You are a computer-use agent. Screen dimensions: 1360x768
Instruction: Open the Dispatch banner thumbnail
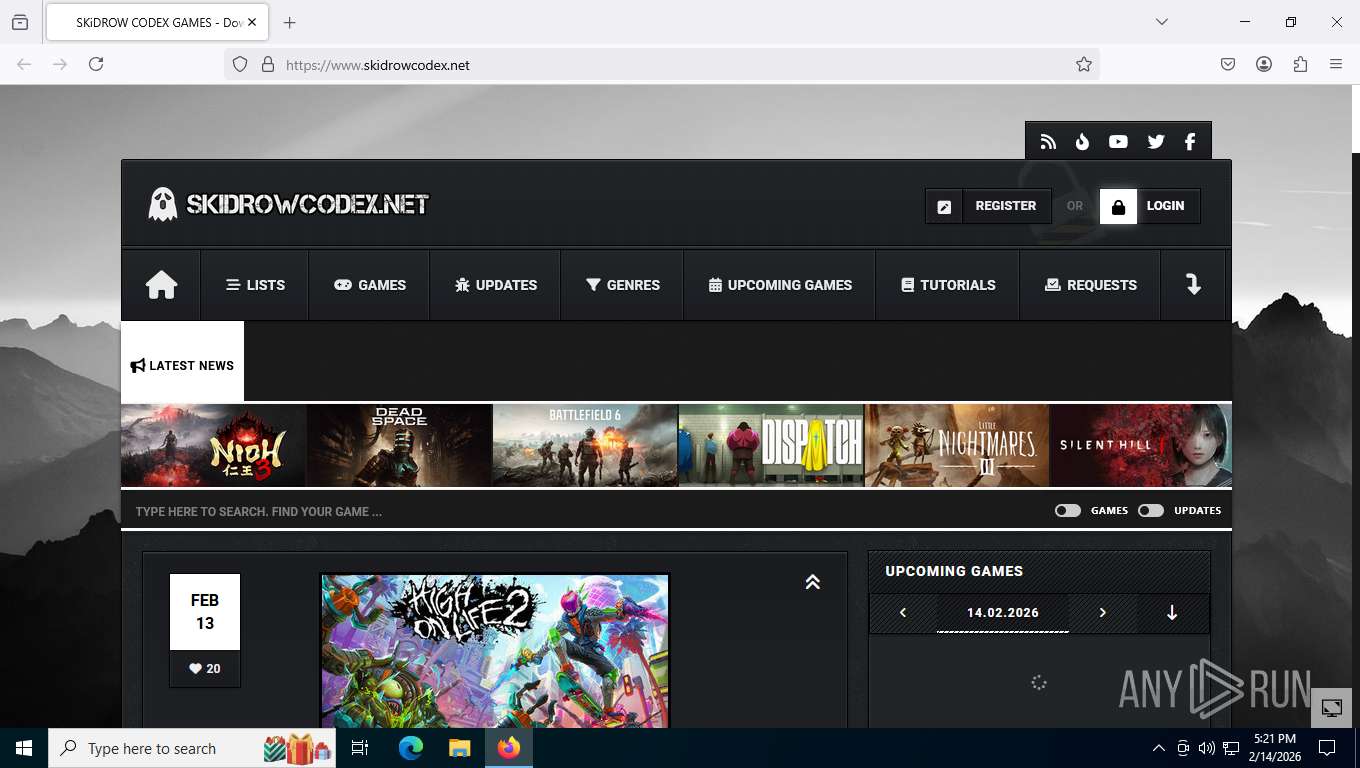tap(771, 445)
